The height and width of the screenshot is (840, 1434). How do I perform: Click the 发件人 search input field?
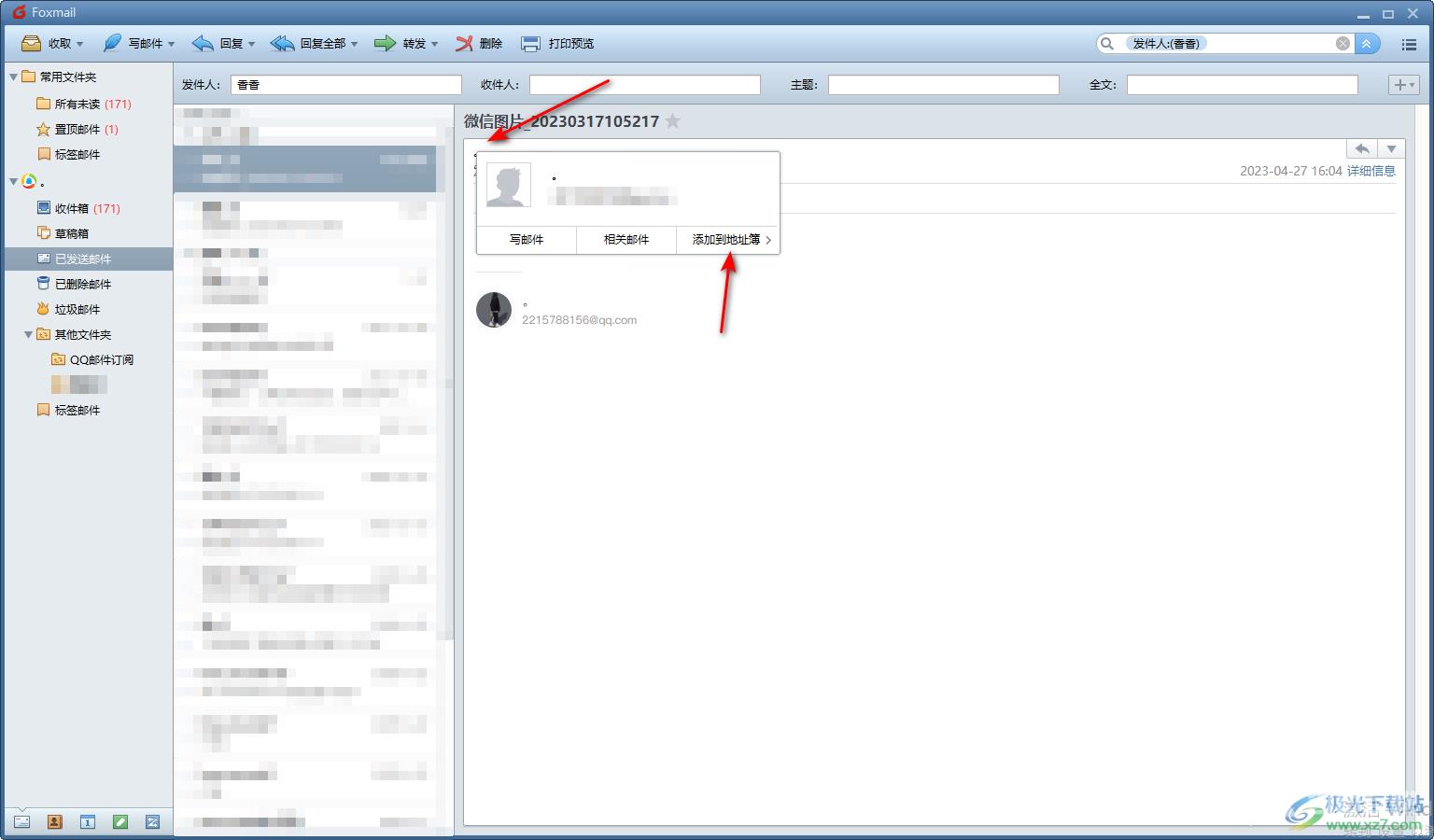pos(346,85)
